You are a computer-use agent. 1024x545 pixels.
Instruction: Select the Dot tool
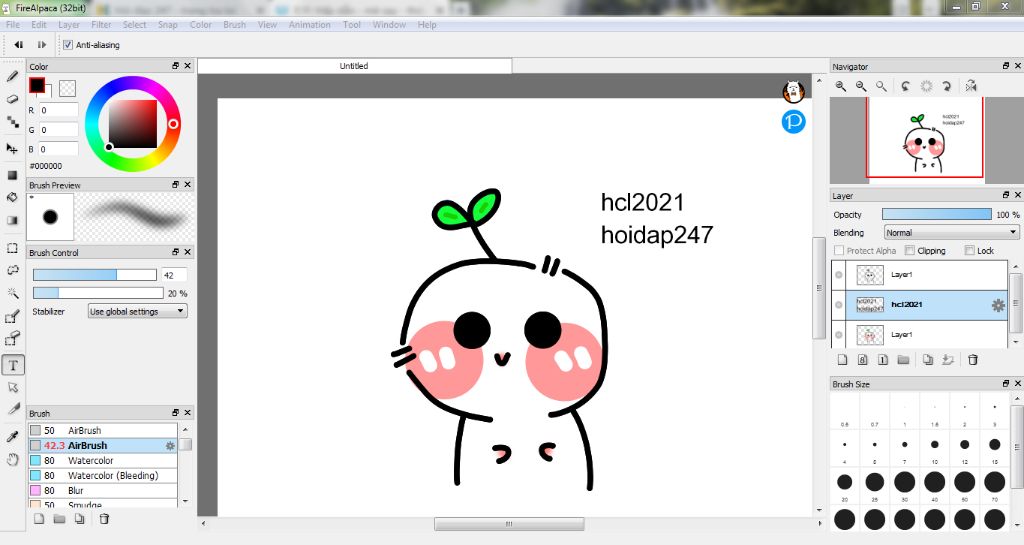12,122
